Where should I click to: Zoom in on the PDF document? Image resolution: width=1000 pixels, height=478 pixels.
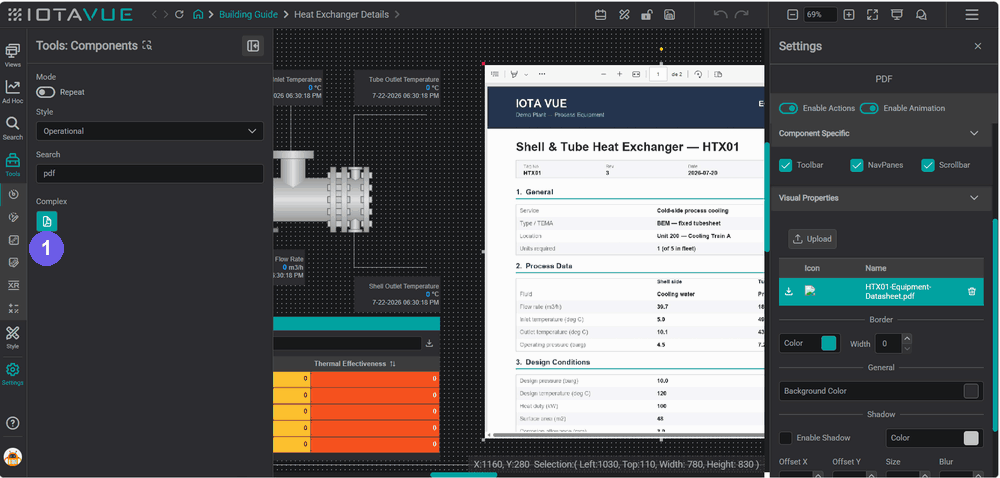[x=619, y=74]
